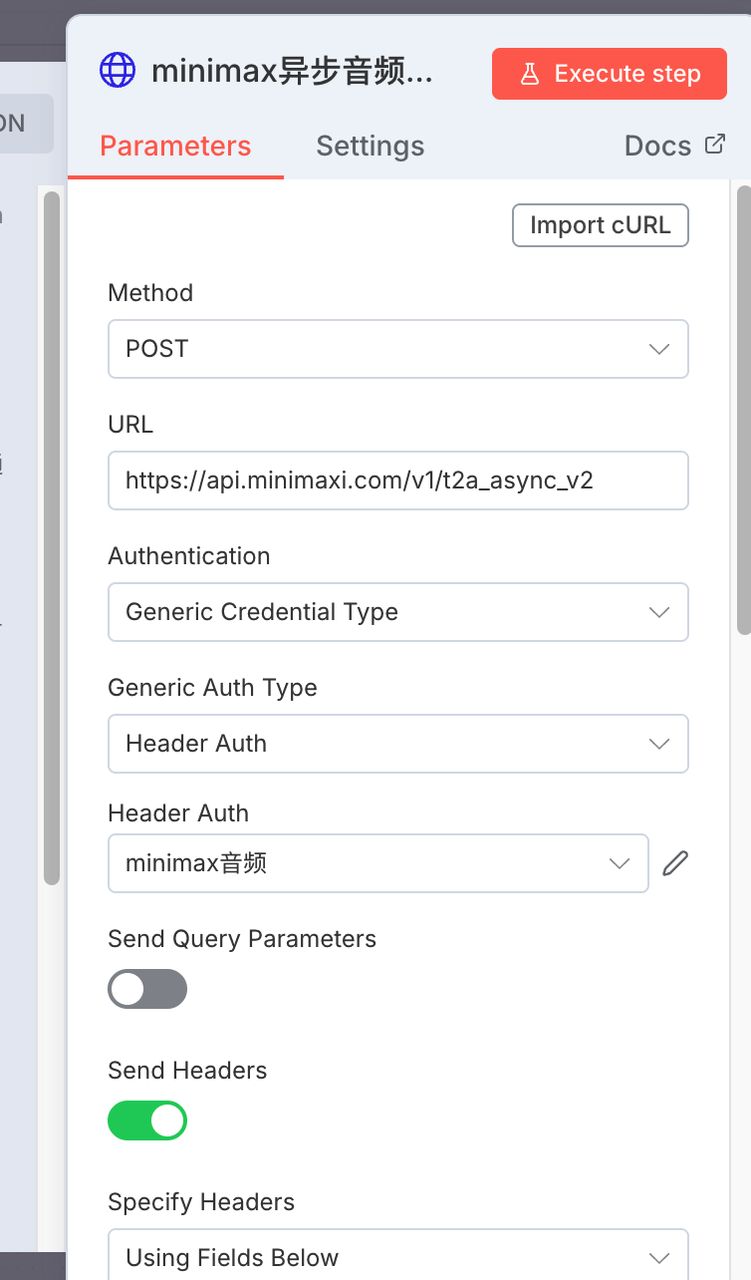Disable the Send Headers toggle
This screenshot has height=1280, width=751.
(147, 1121)
